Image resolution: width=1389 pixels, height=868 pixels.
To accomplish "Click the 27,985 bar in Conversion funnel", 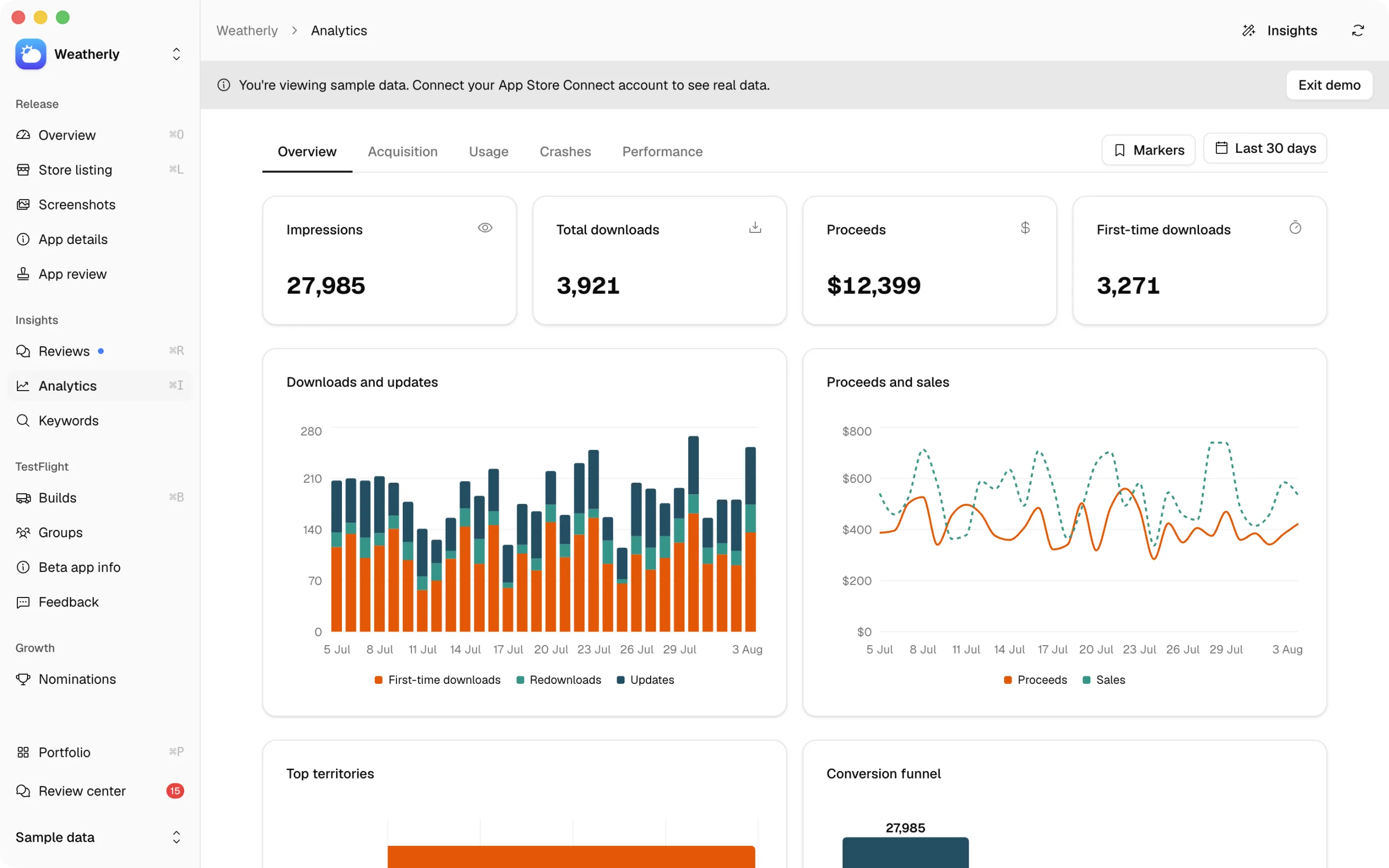I will click(905, 853).
